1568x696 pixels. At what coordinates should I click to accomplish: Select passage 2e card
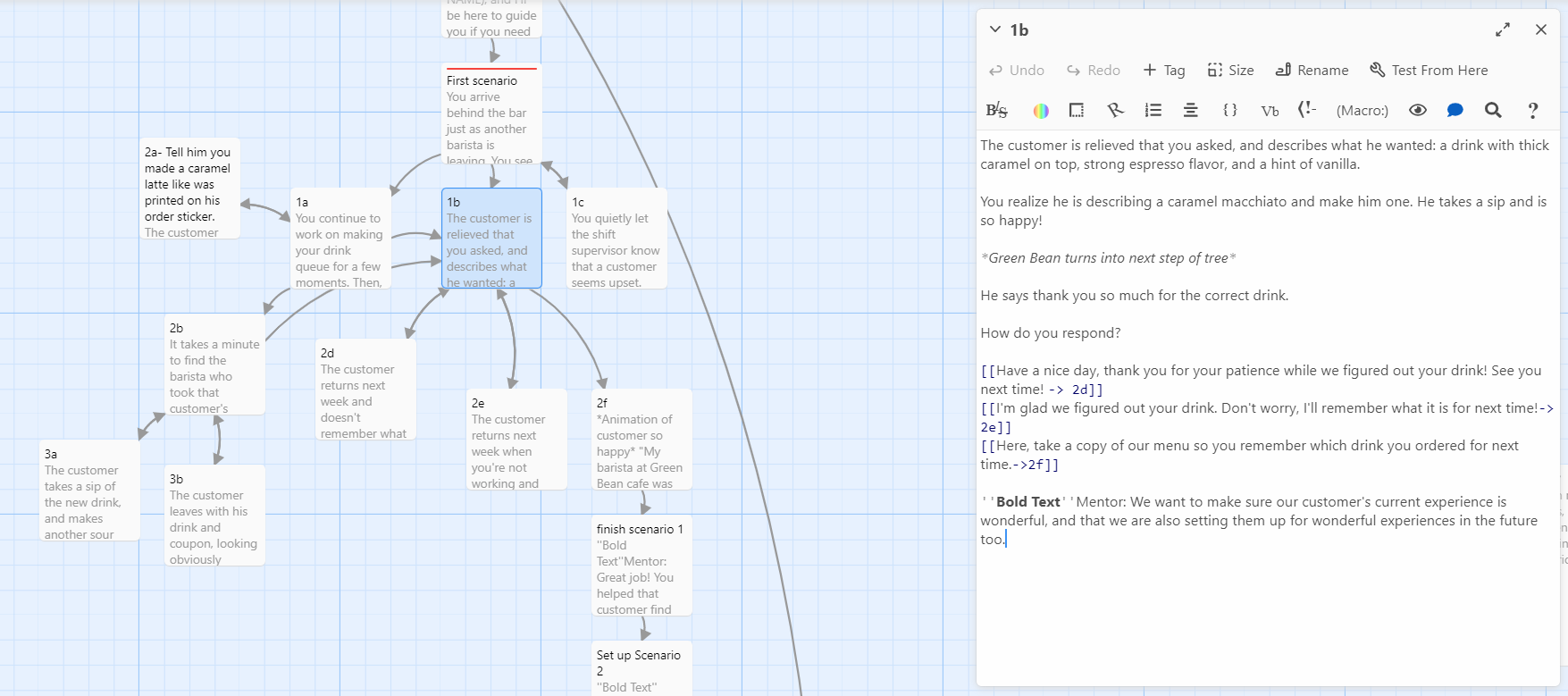tap(516, 440)
